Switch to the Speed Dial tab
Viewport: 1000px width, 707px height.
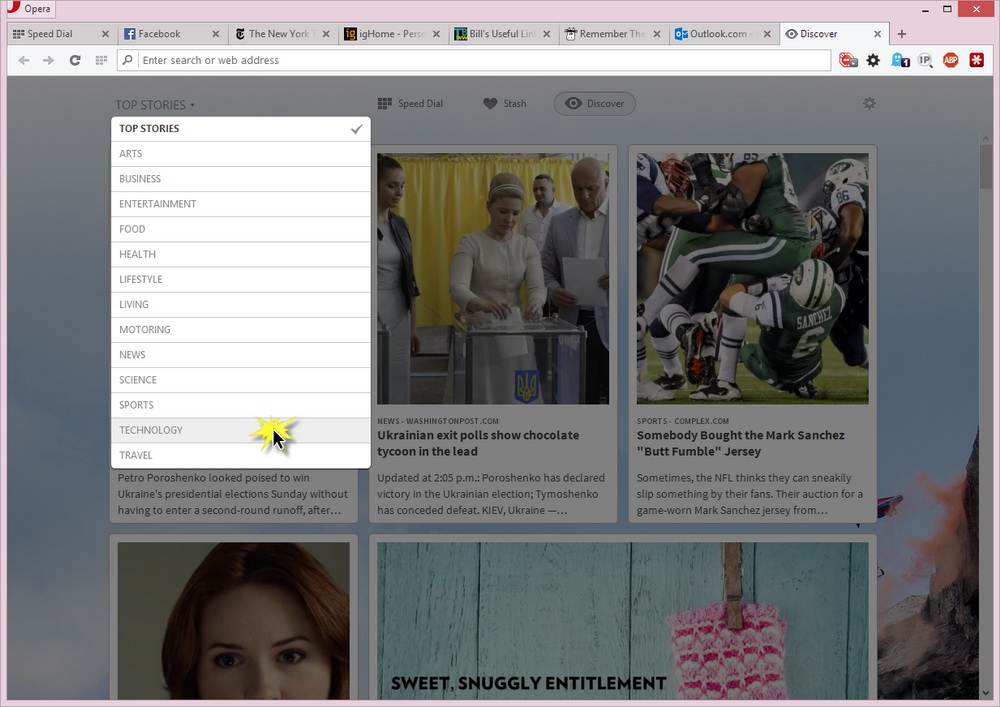tap(61, 34)
